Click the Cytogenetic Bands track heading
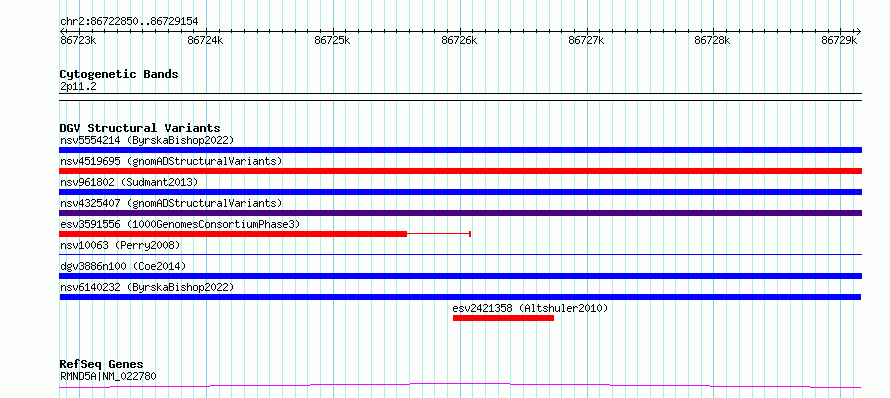This screenshot has height=398, width=890. click(x=119, y=74)
